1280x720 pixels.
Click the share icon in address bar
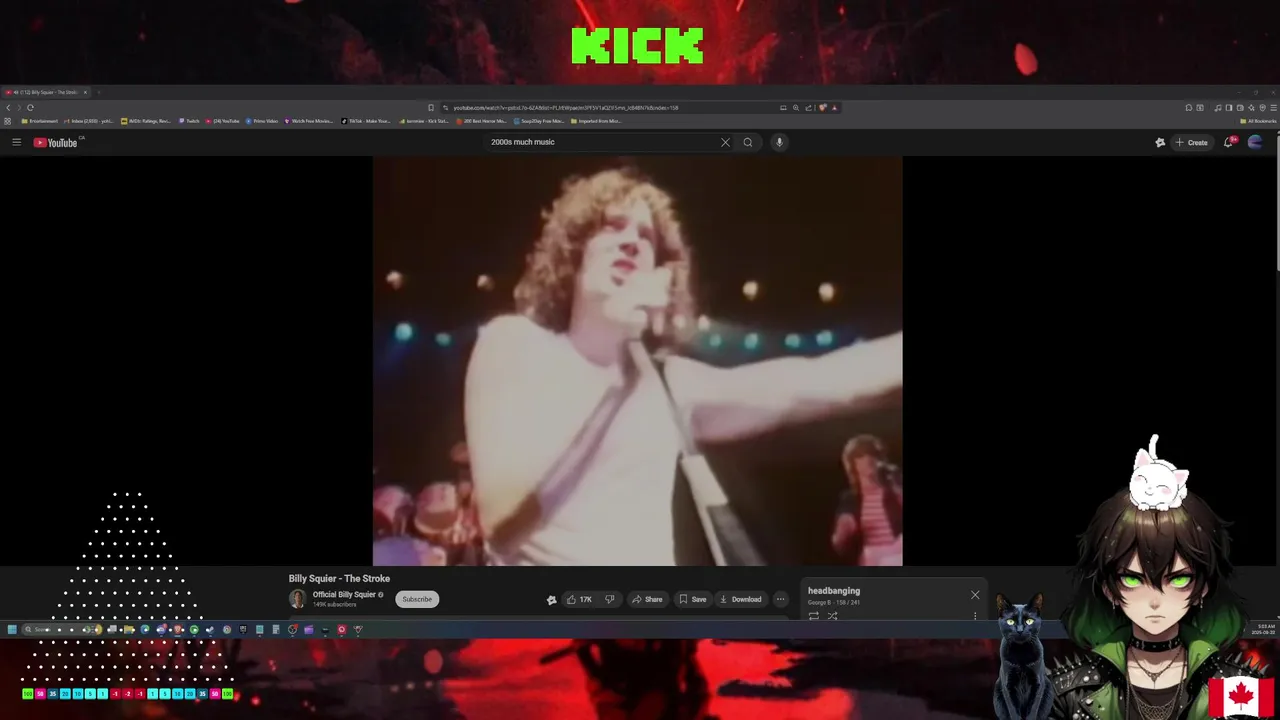(x=808, y=107)
